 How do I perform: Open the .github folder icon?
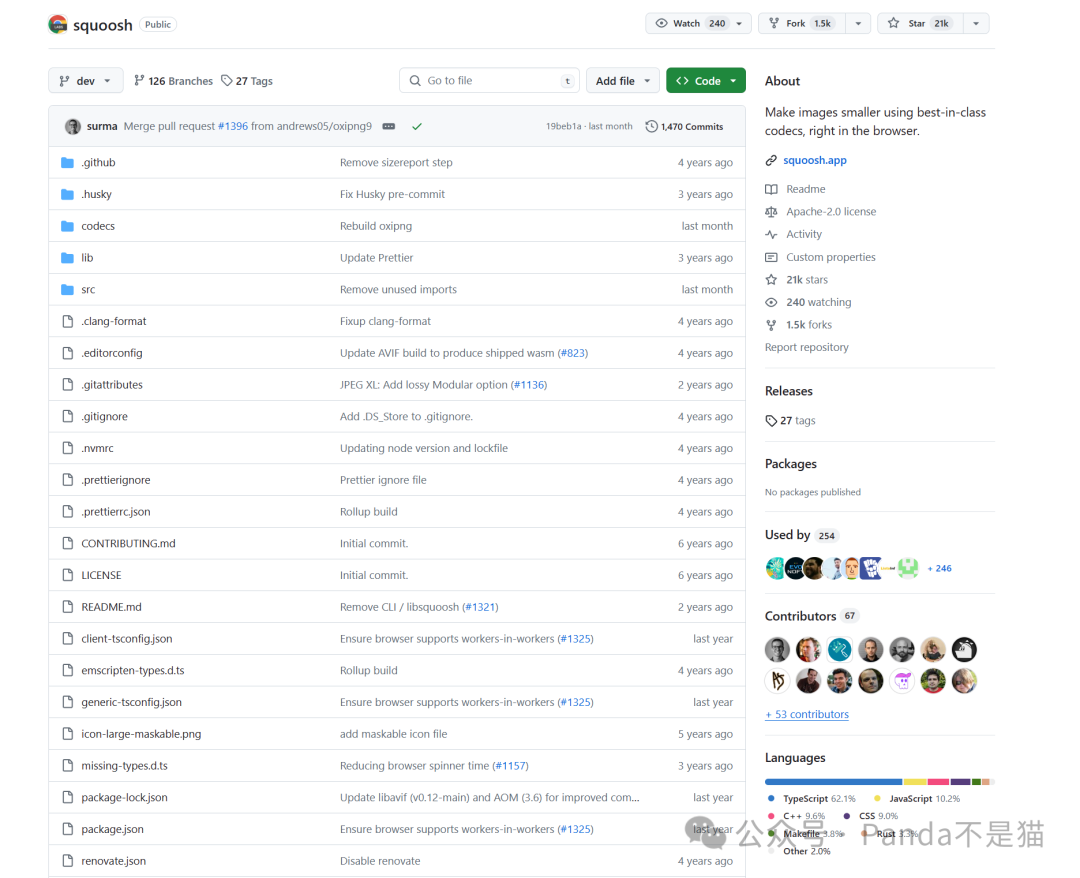click(68, 163)
